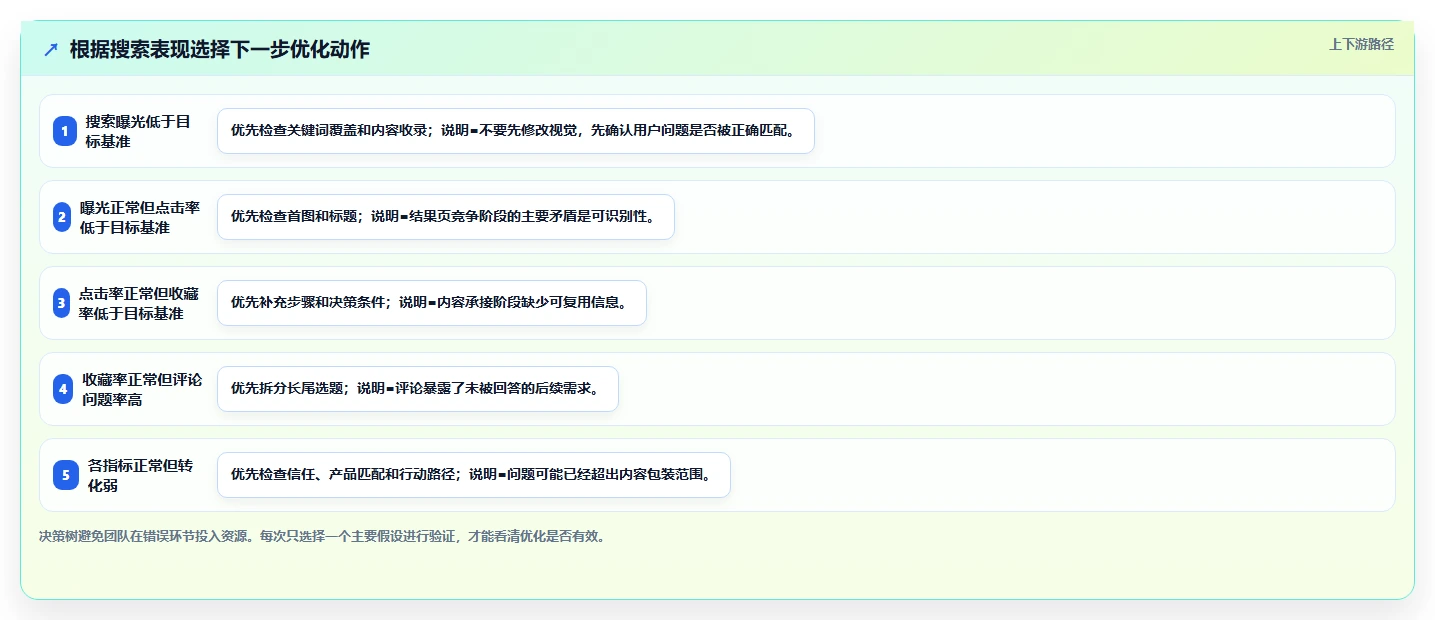Click step number badge 5

[66, 475]
